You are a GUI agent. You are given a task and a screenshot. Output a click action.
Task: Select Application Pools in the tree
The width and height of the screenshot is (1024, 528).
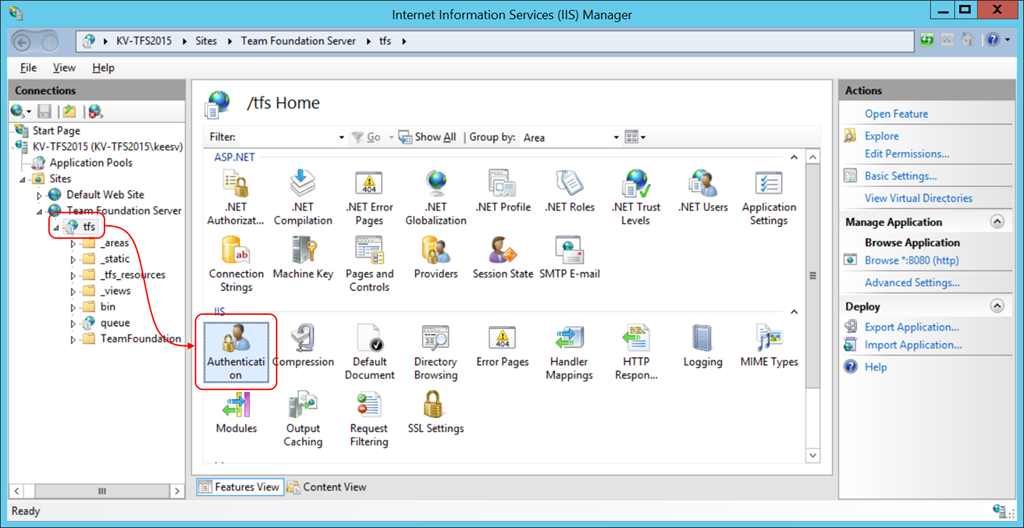coord(91,163)
